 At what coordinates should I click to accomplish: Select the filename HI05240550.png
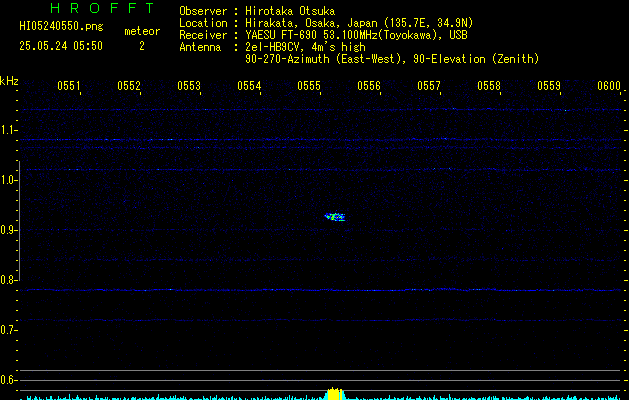[x=61, y=27]
